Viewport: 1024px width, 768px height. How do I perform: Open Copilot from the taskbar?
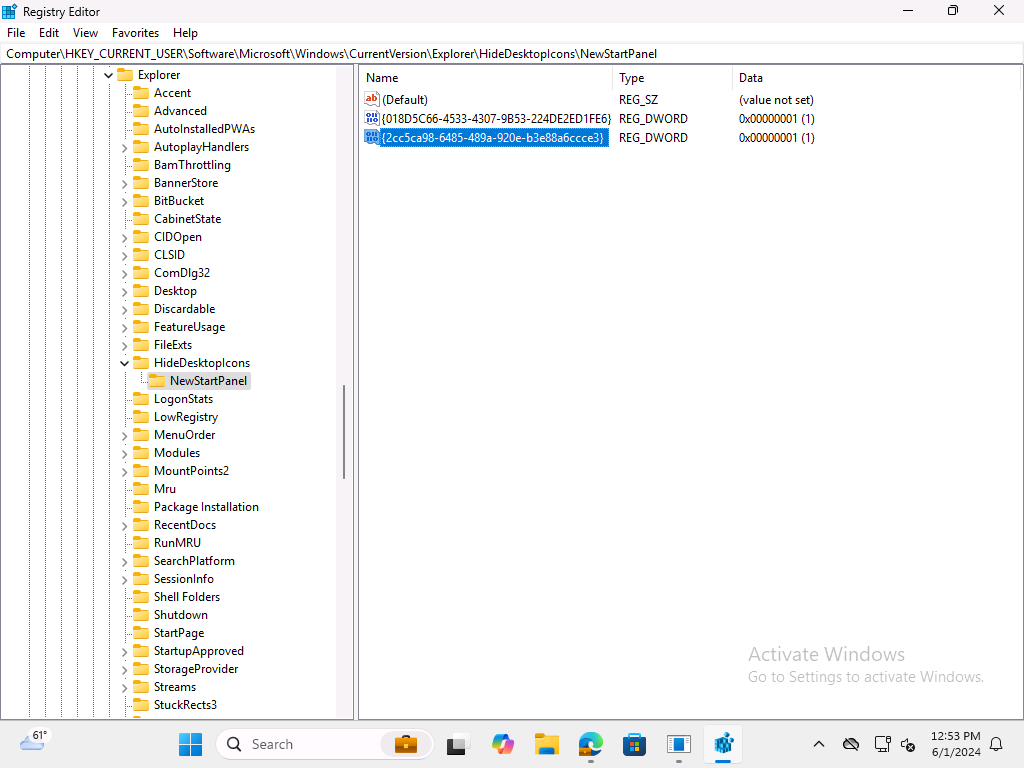[502, 744]
